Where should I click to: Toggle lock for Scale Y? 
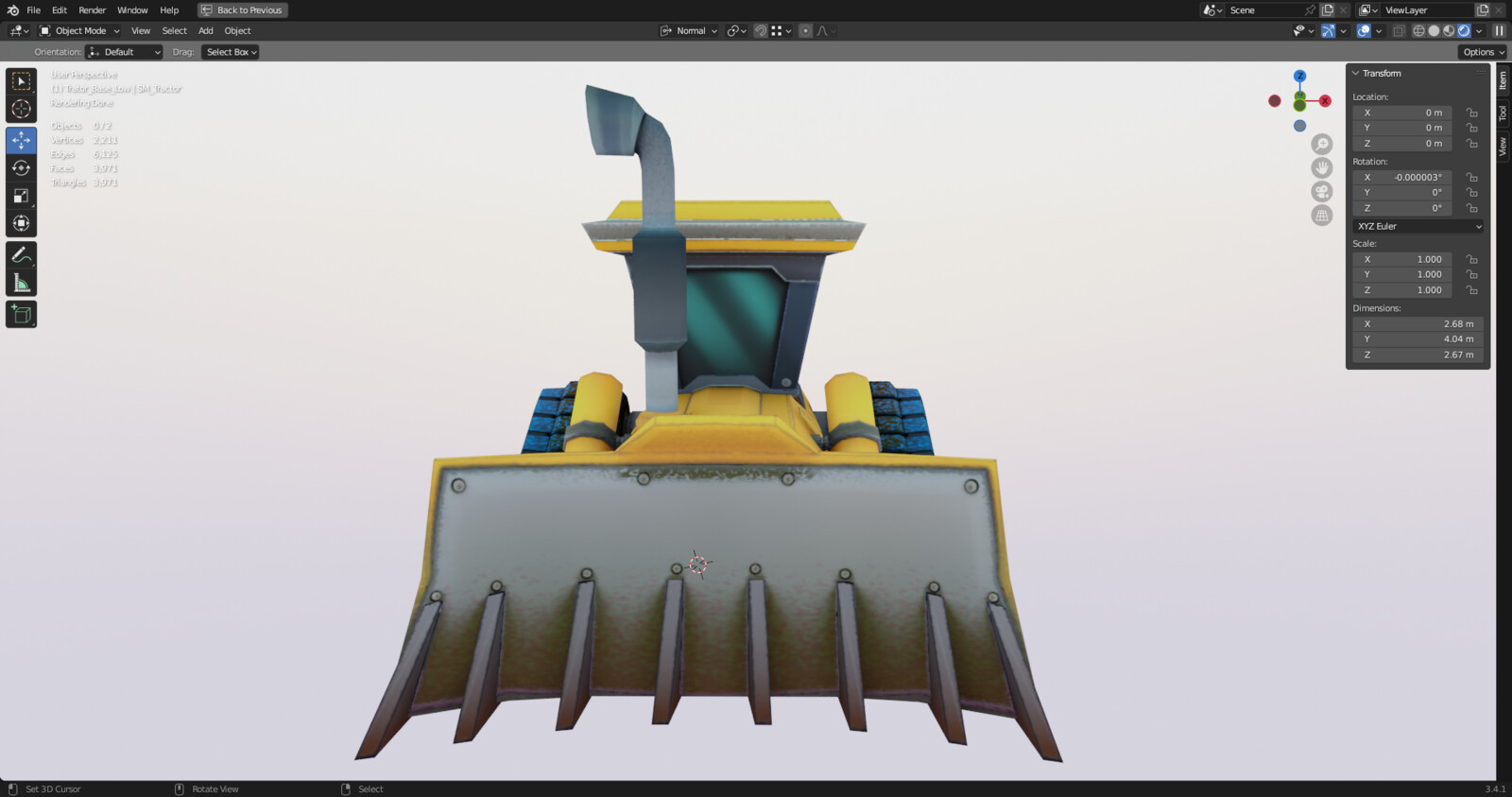(x=1471, y=275)
